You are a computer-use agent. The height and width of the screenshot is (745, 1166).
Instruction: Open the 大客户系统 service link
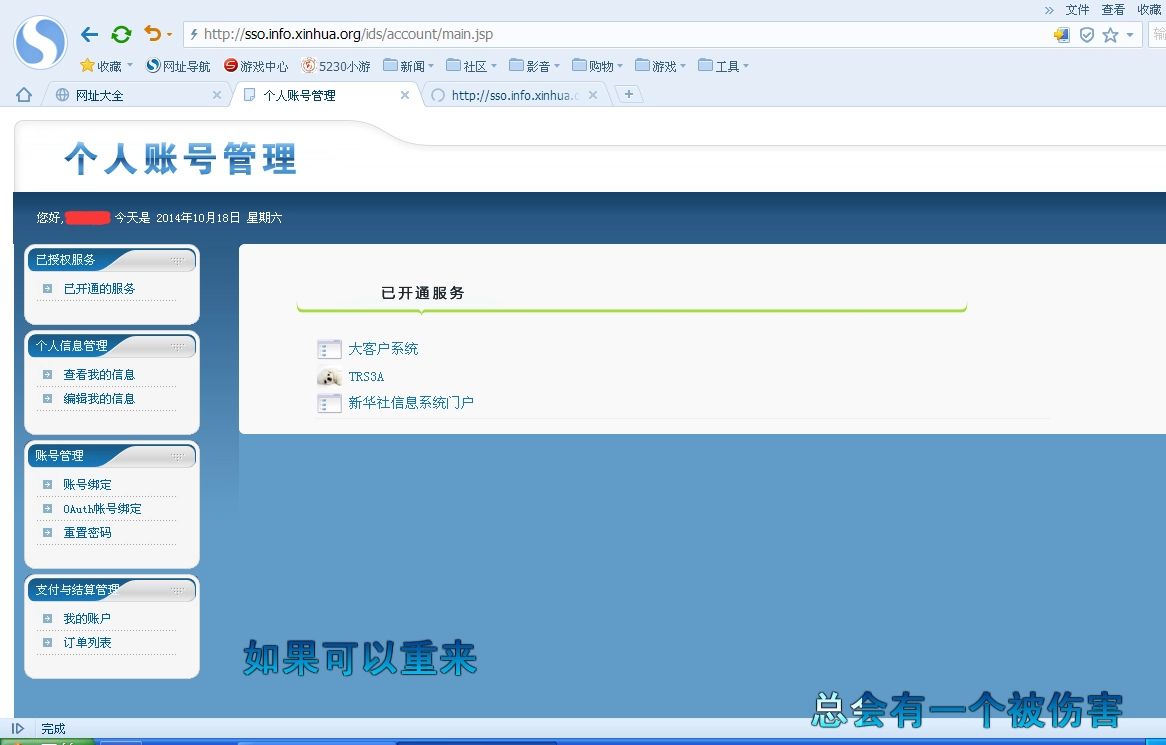click(x=383, y=349)
